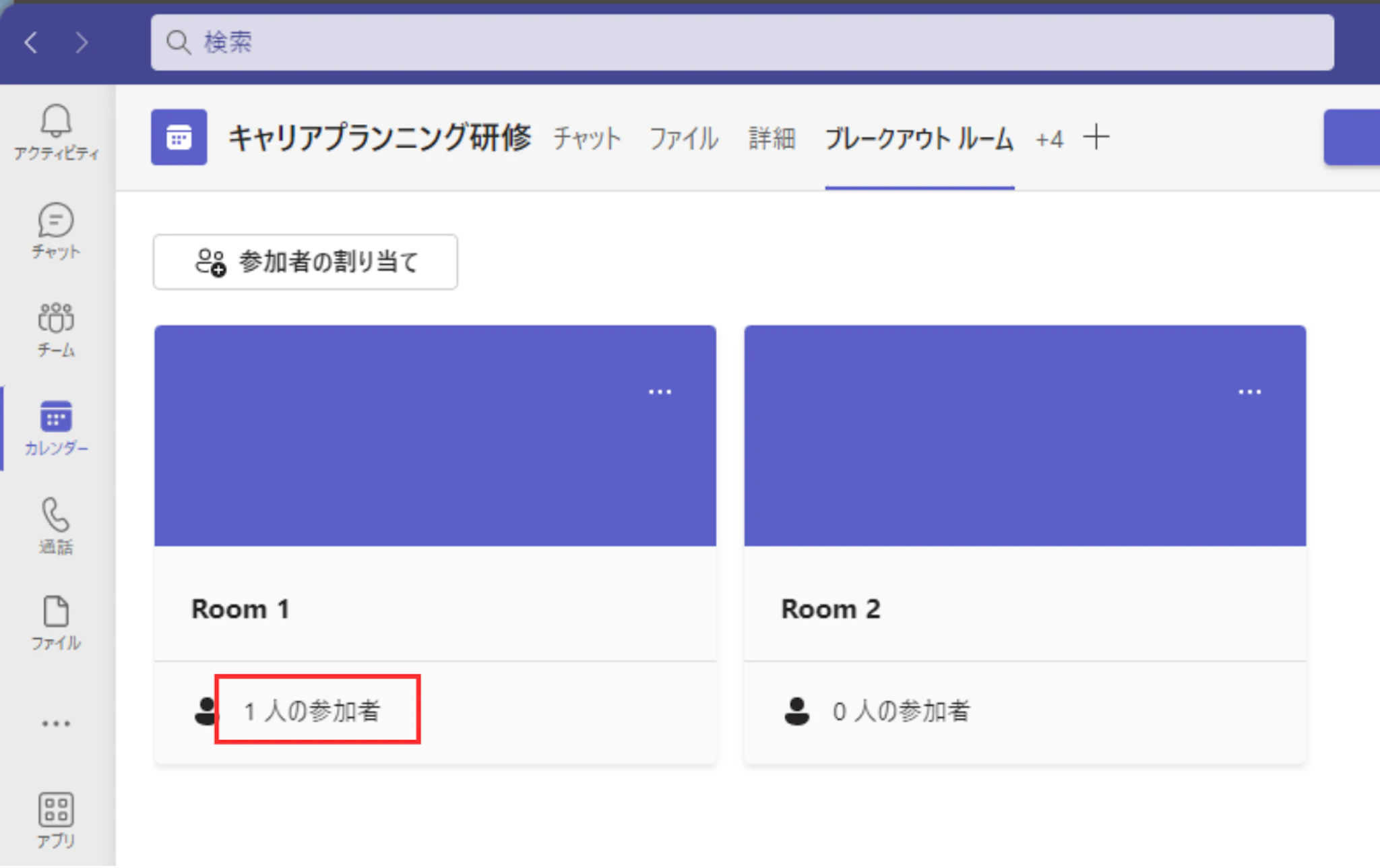The image size is (1380, 868).
Task: Switch to the 詳細 tab
Action: pos(772,139)
